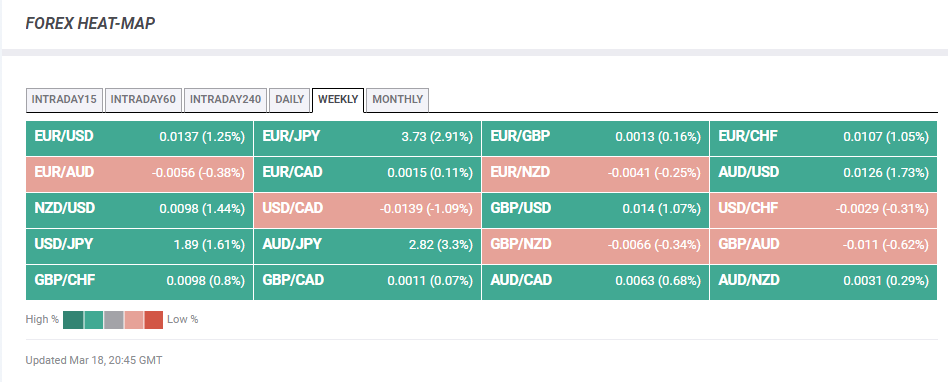948x382 pixels.
Task: Select the GBP/NZD pair cell
Action: [x=595, y=245]
